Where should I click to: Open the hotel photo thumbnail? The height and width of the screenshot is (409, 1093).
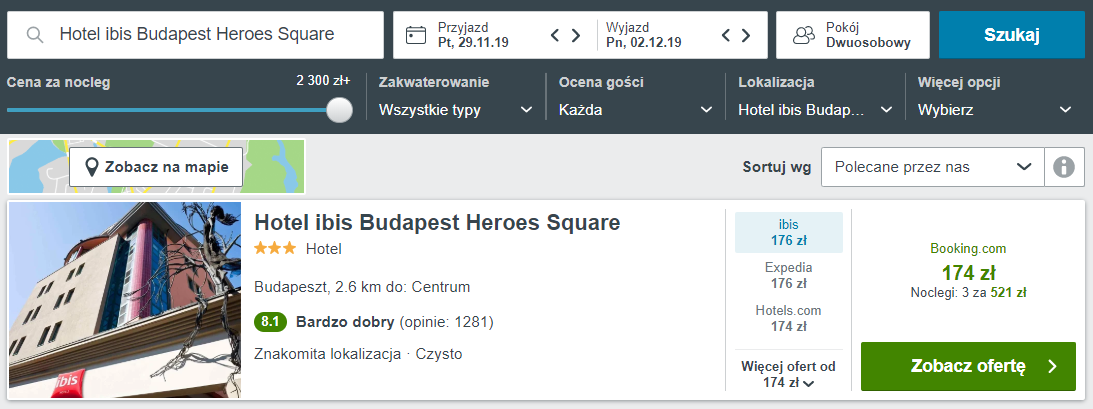125,300
